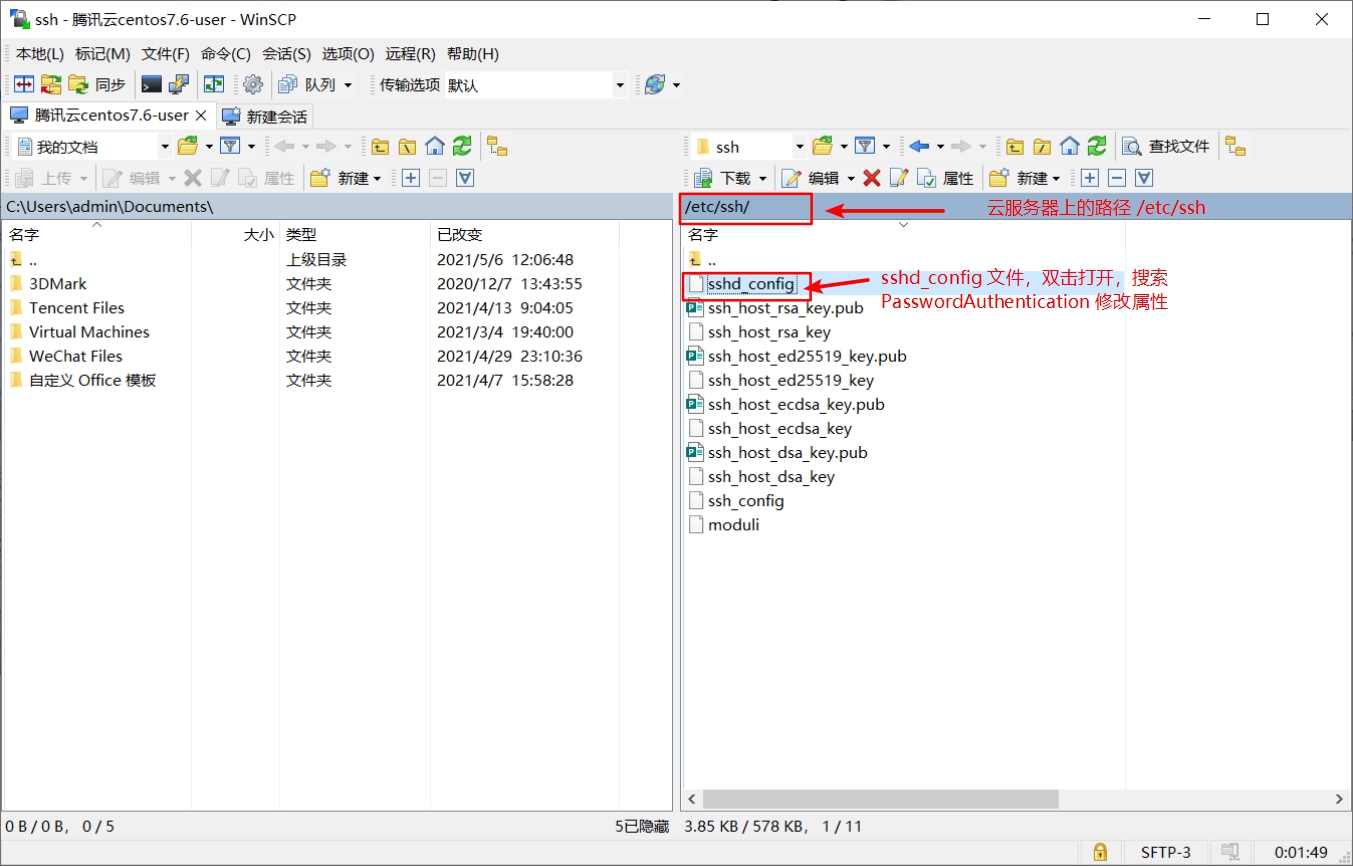Open the 帮助(H) menu
The width and height of the screenshot is (1353, 866).
click(473, 54)
